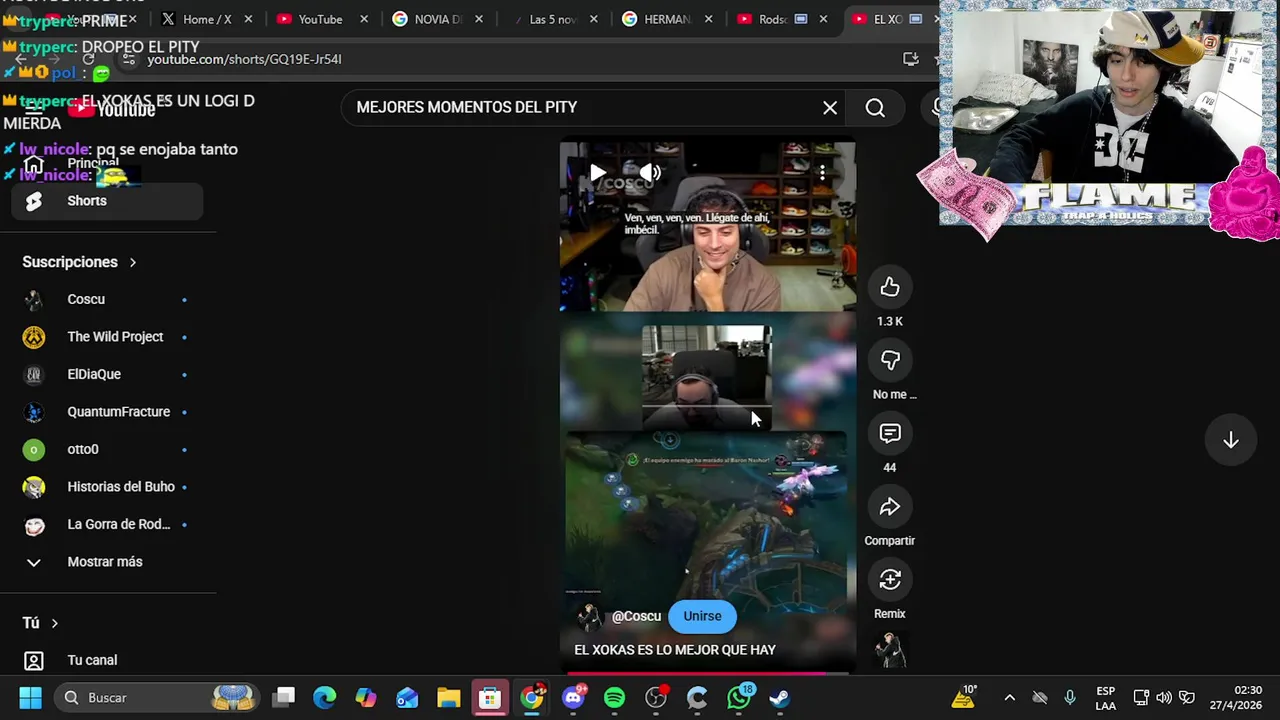Open the weather widget showing 10°
1280x720 pixels.
pyautogui.click(x=964, y=698)
